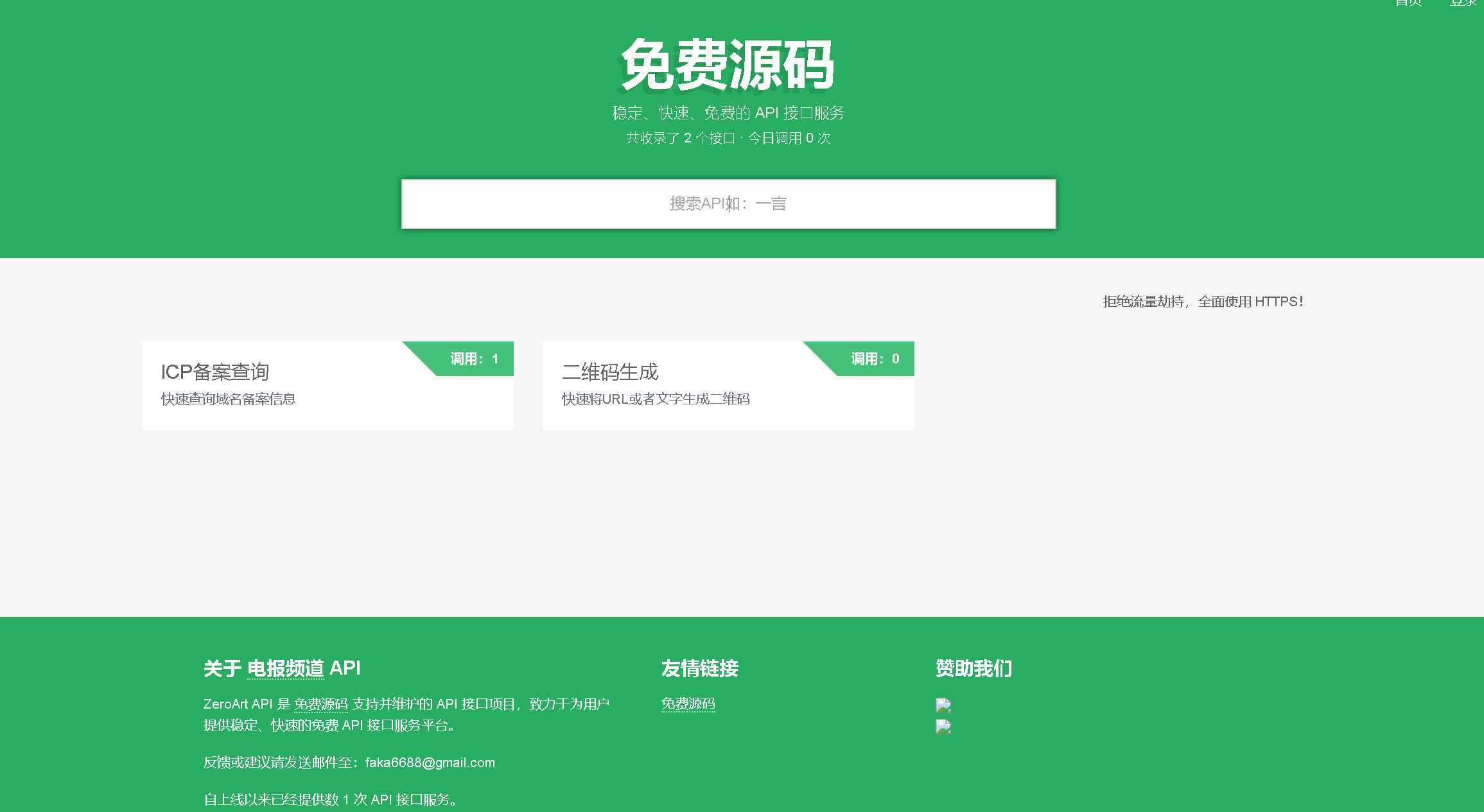Open the 免费源码 link in the about text
Screen dimensions: 1484x812
click(x=322, y=703)
